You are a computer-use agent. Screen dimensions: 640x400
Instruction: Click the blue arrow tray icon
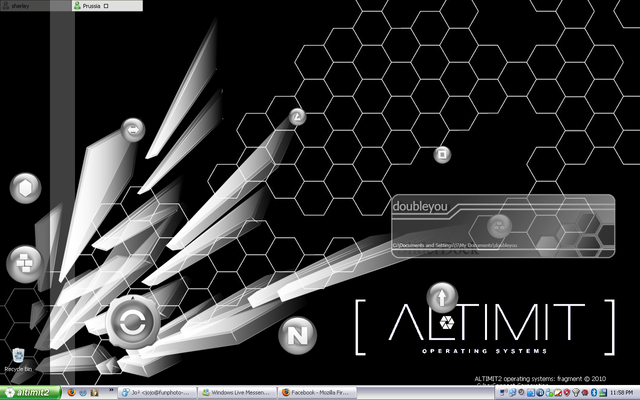click(531, 393)
